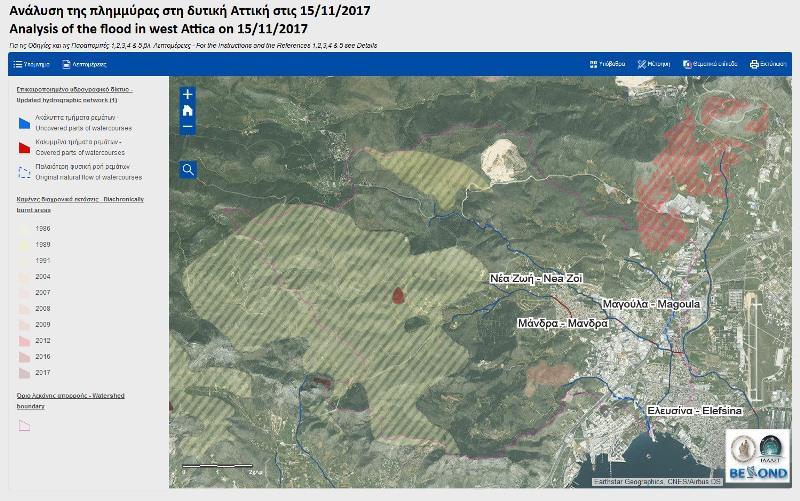
Task: Click the map scale bar
Action: pyautogui.click(x=217, y=466)
